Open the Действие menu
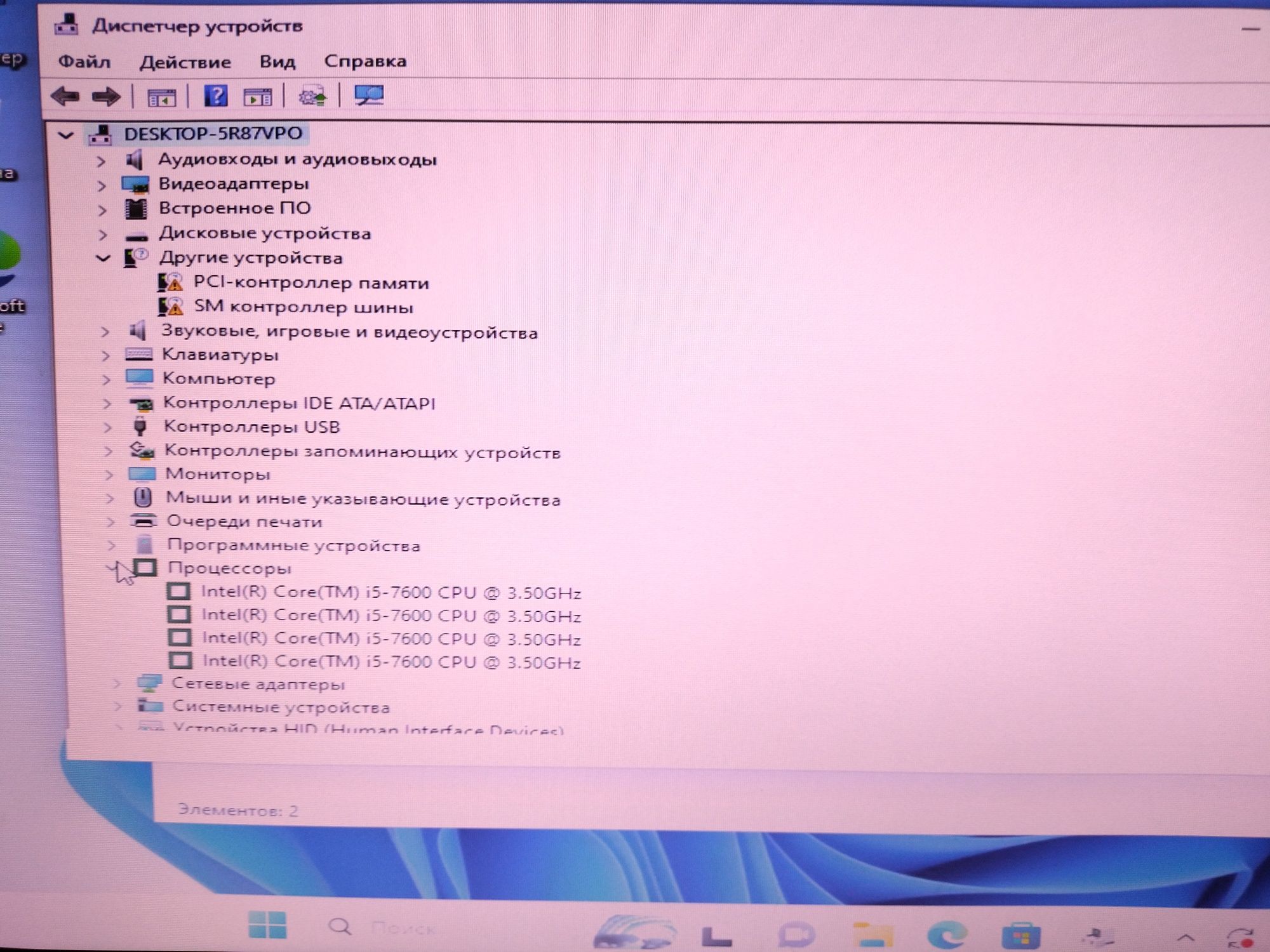Viewport: 1270px width, 952px height. click(x=185, y=62)
